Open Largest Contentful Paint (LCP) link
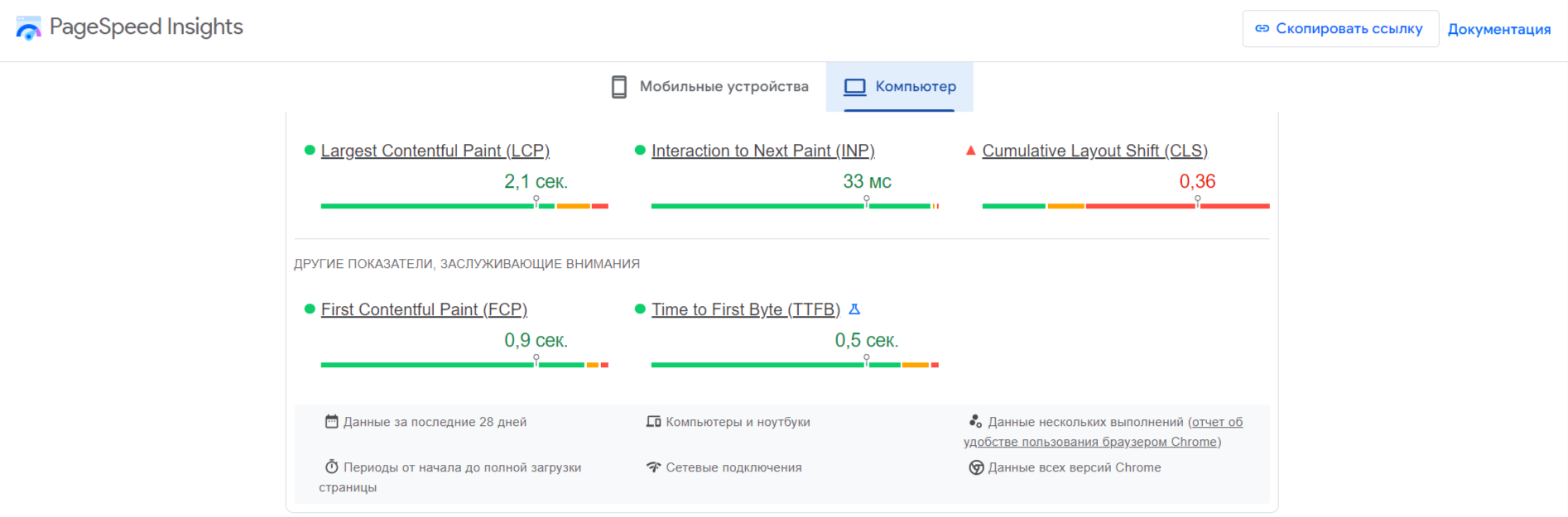 435,151
